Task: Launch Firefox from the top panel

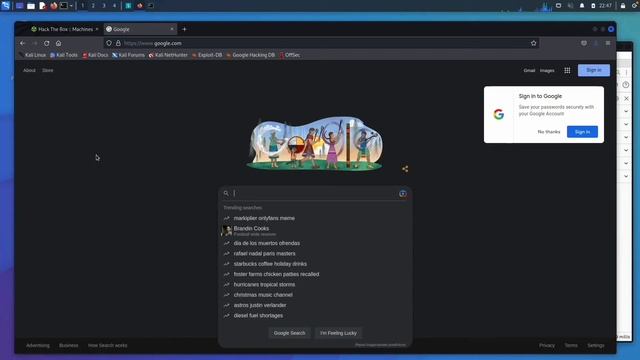Action: point(53,6)
